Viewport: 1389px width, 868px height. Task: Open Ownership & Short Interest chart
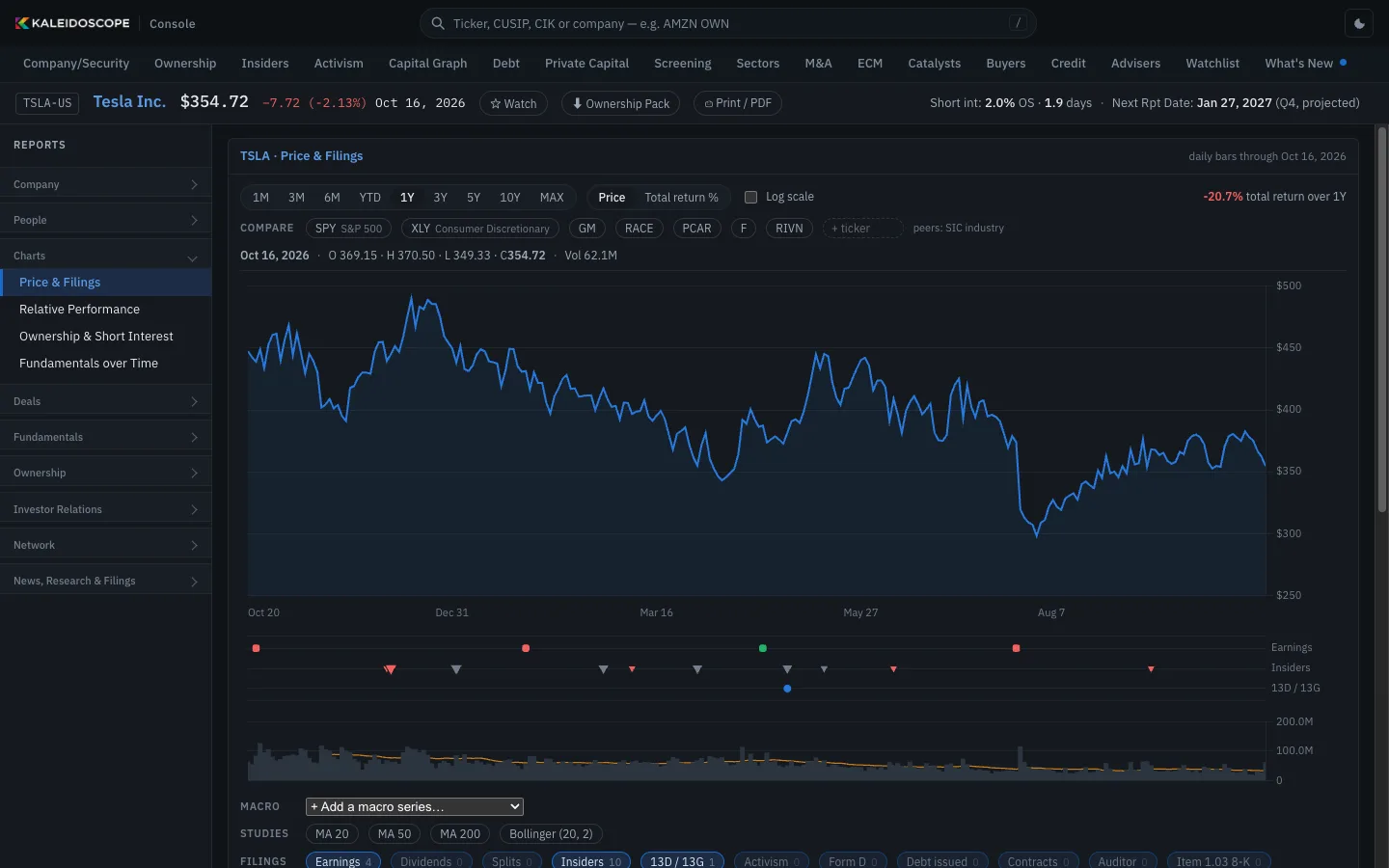tap(106, 337)
